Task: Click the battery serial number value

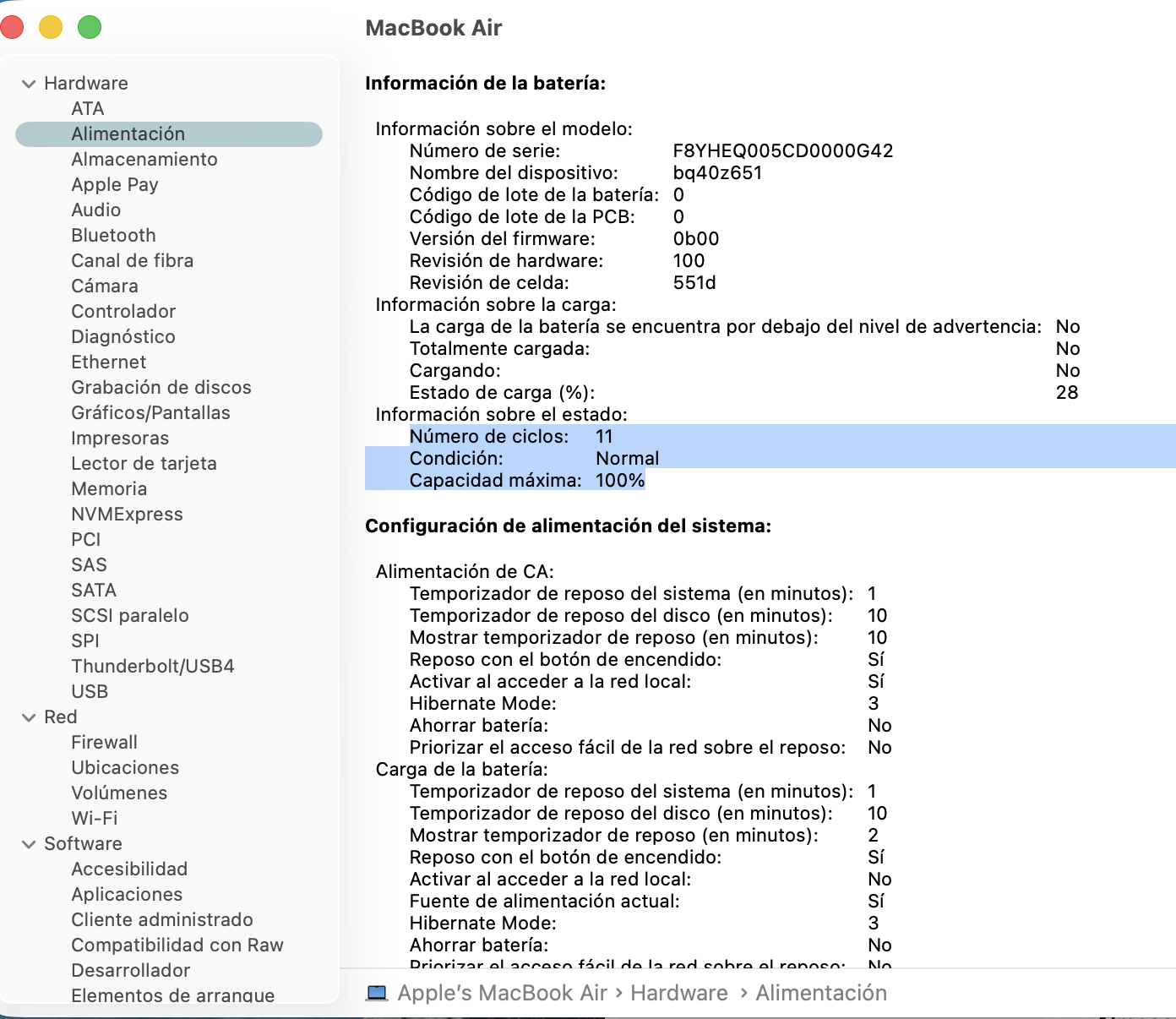Action: (782, 150)
